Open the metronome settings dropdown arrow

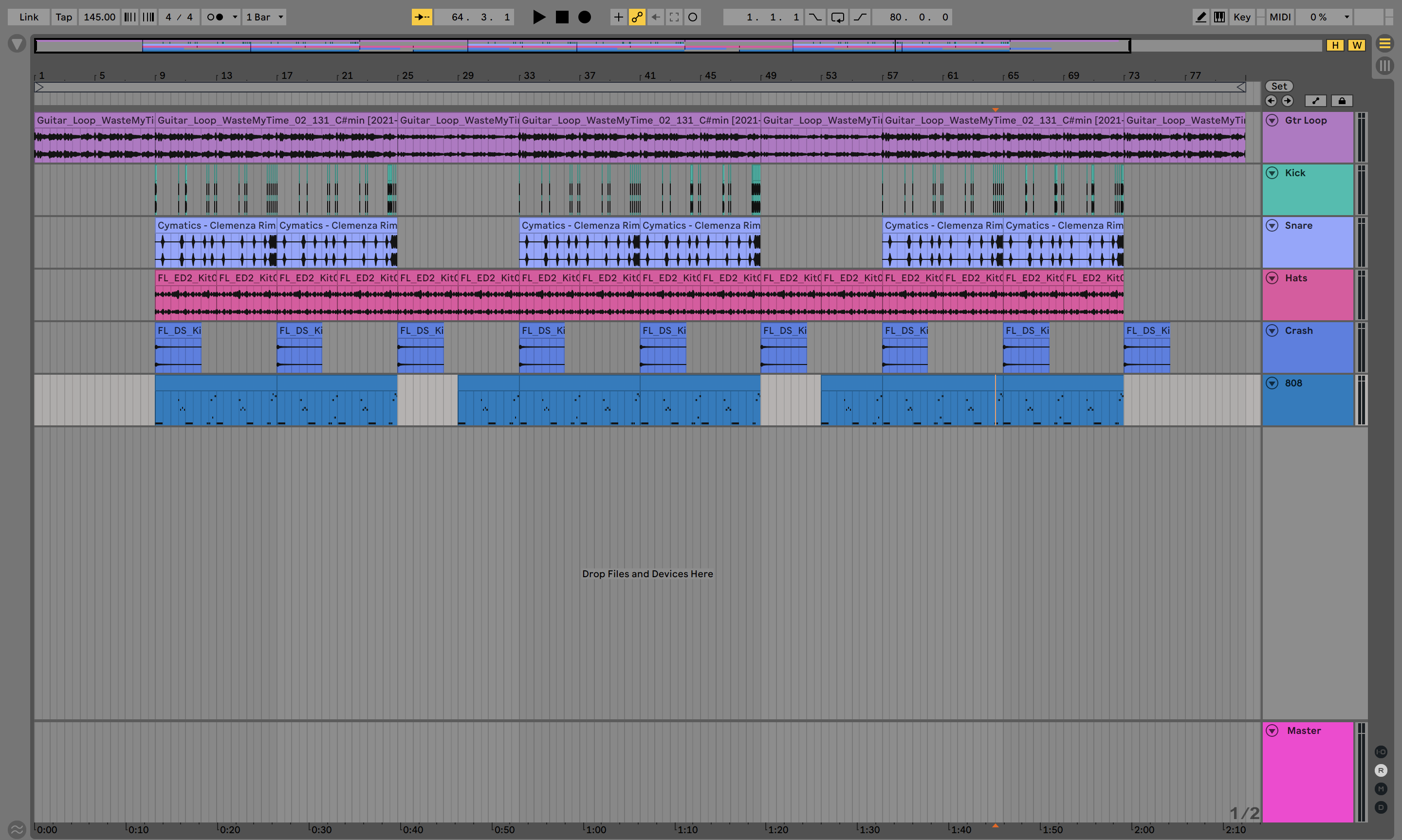pyautogui.click(x=235, y=17)
